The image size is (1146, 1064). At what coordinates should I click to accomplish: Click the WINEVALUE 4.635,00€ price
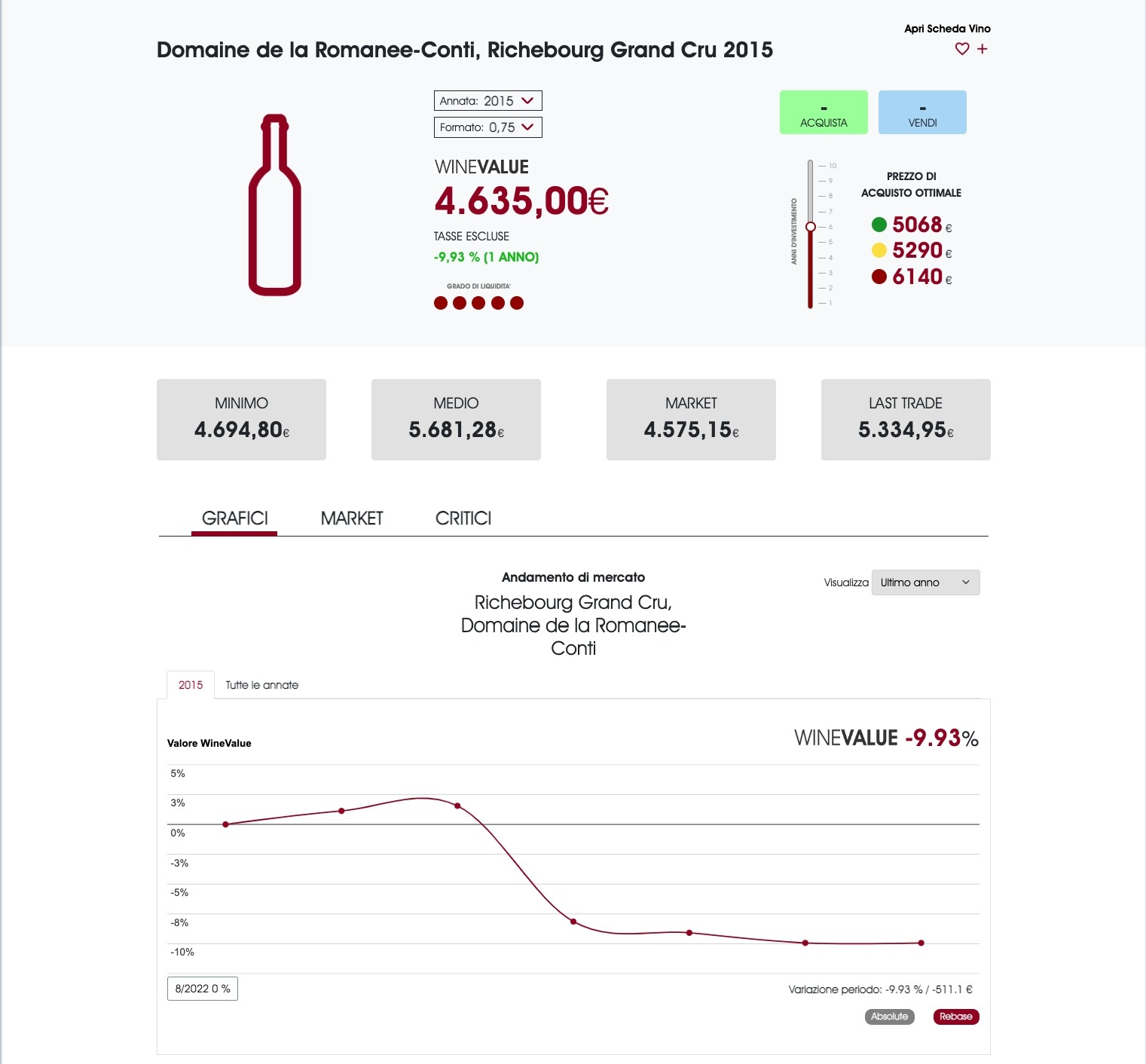tap(521, 201)
